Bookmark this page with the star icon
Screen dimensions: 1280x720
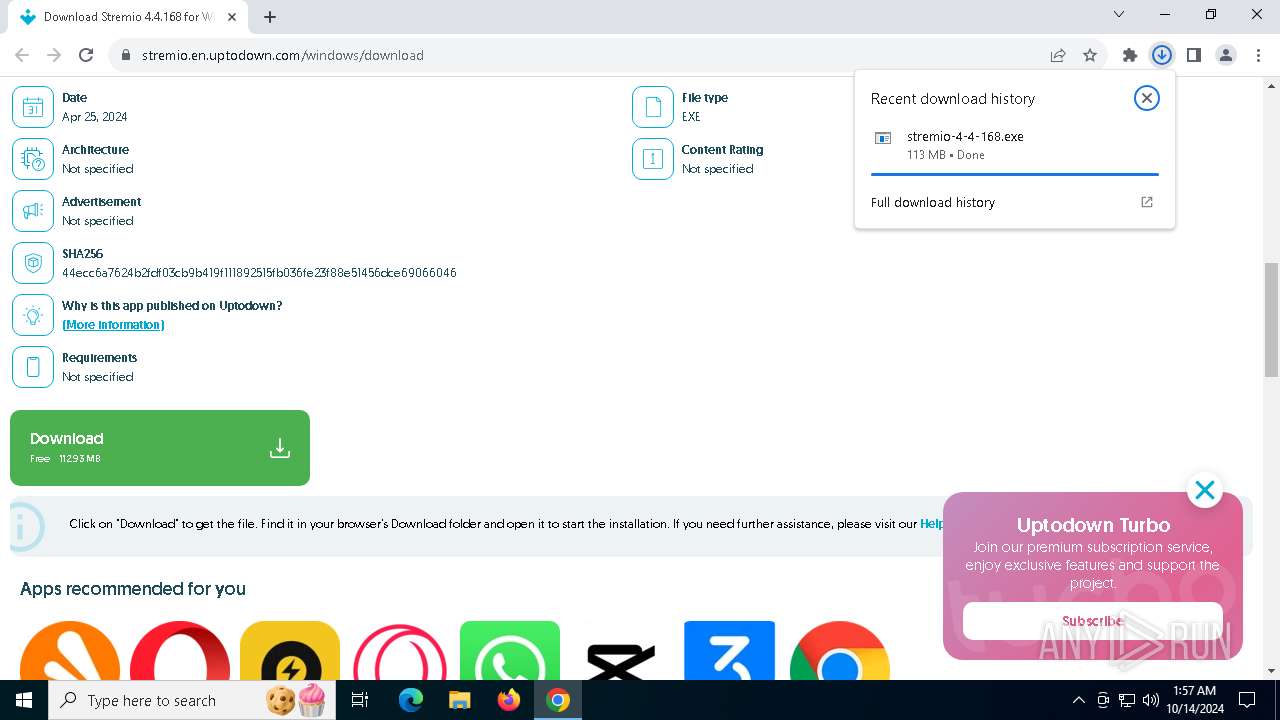pyautogui.click(x=1090, y=55)
